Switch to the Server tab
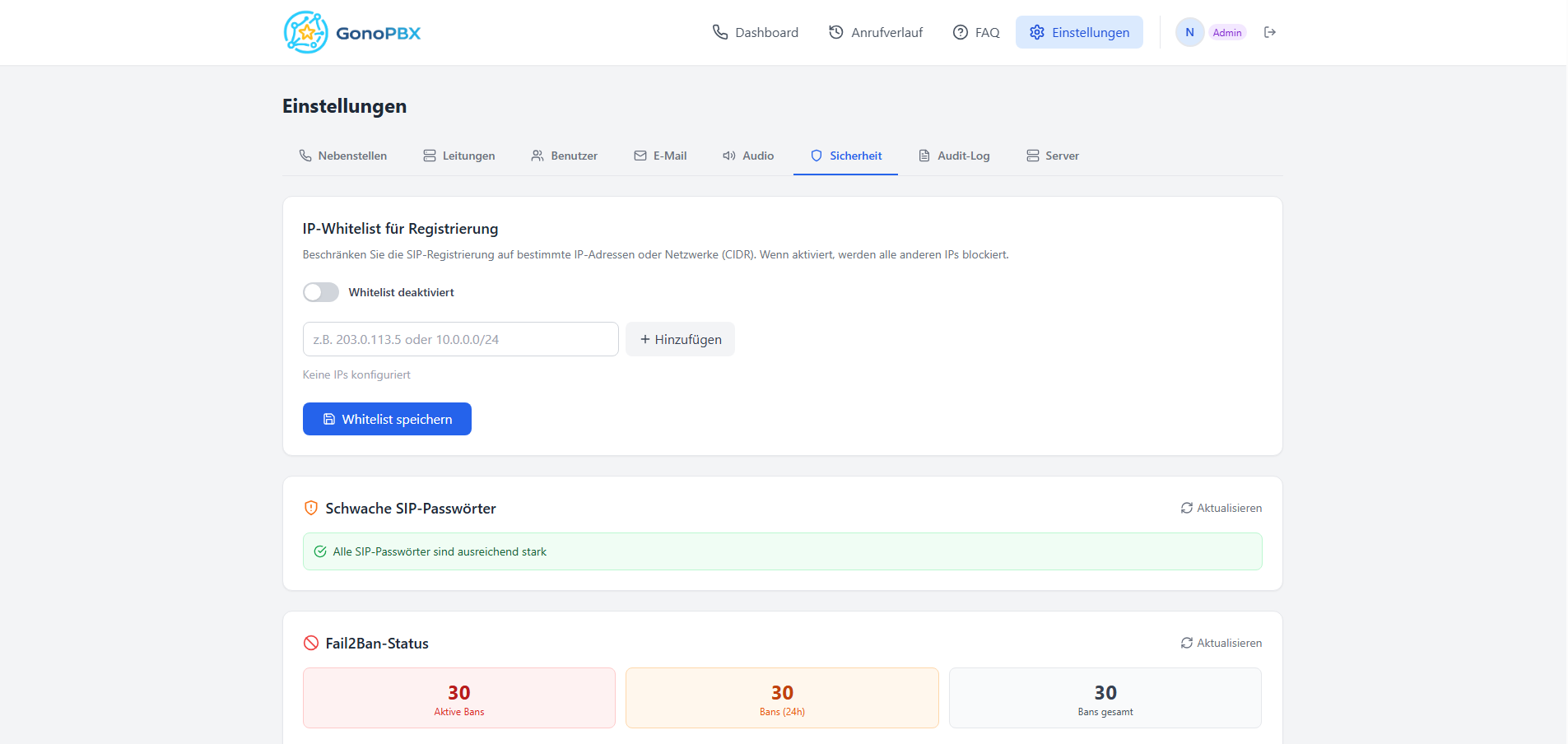Viewport: 1568px width, 744px height. click(1052, 156)
